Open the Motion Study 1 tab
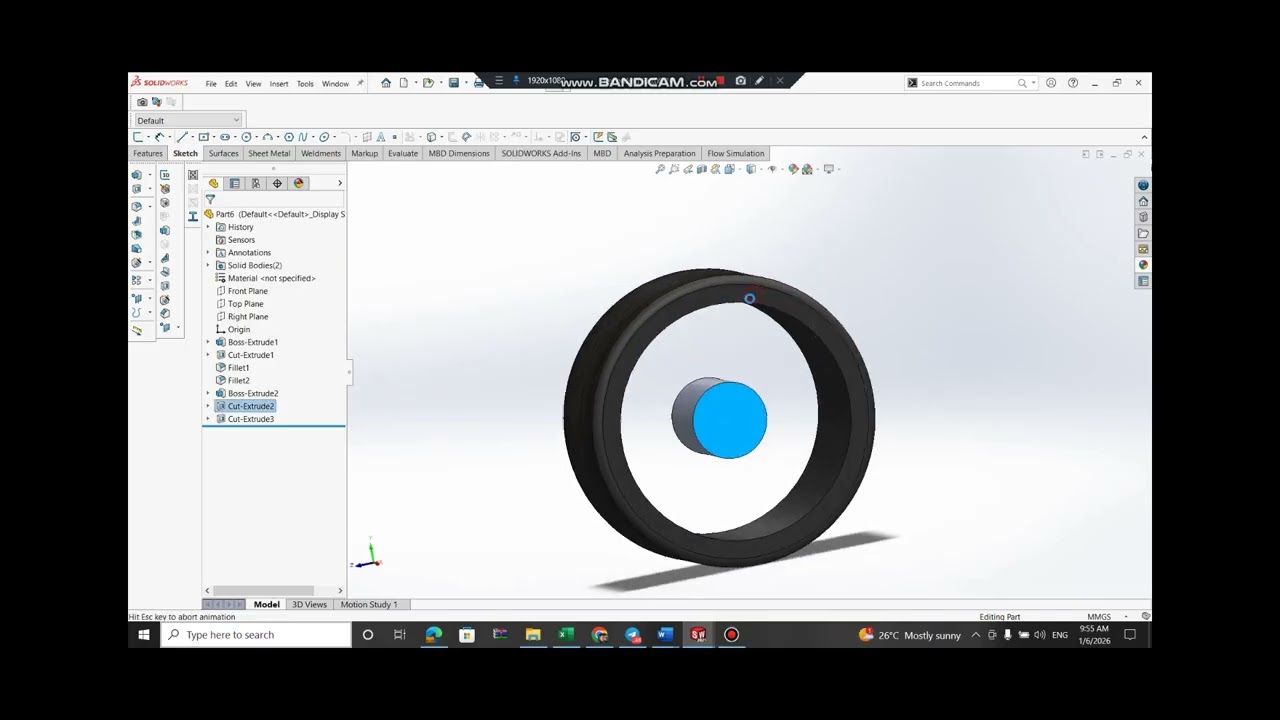Image resolution: width=1280 pixels, height=720 pixels. pyautogui.click(x=369, y=604)
